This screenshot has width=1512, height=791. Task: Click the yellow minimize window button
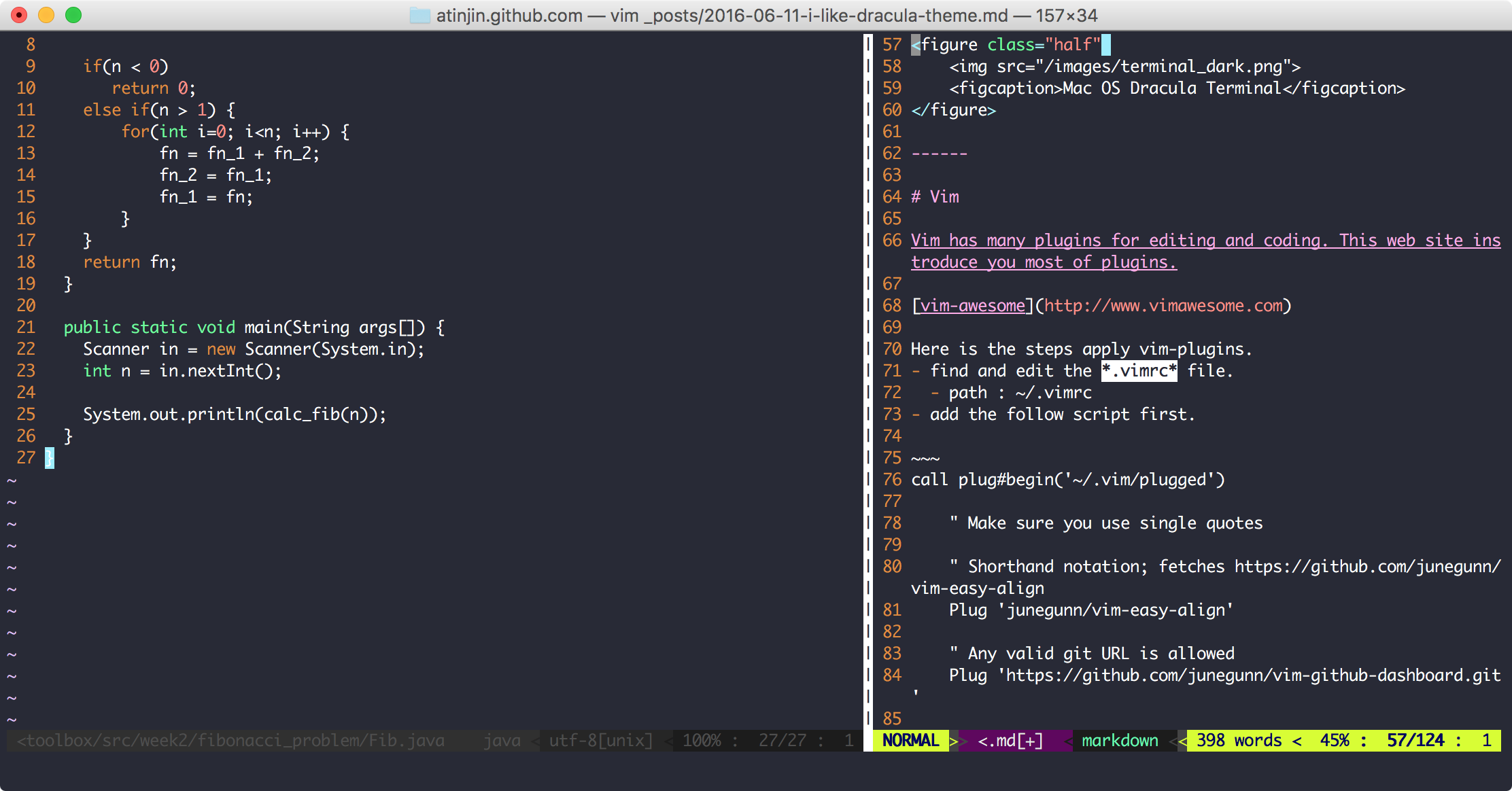coord(46,15)
